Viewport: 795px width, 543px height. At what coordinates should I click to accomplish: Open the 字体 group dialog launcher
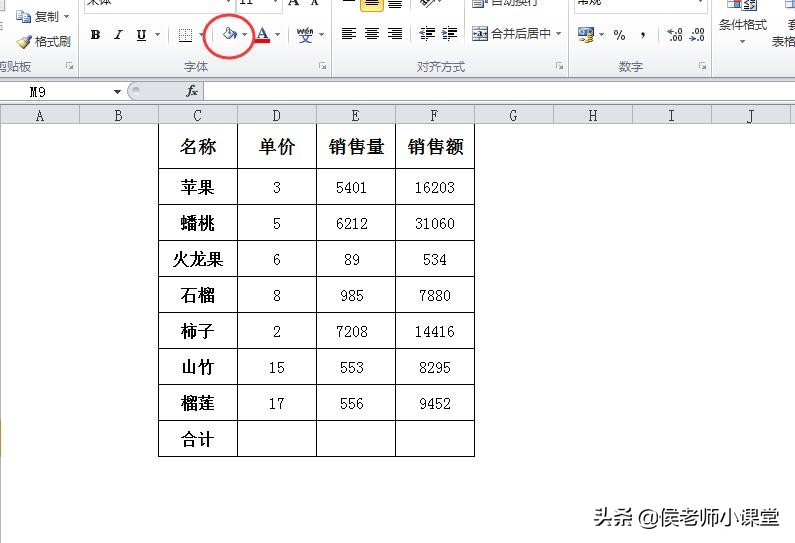click(x=322, y=66)
